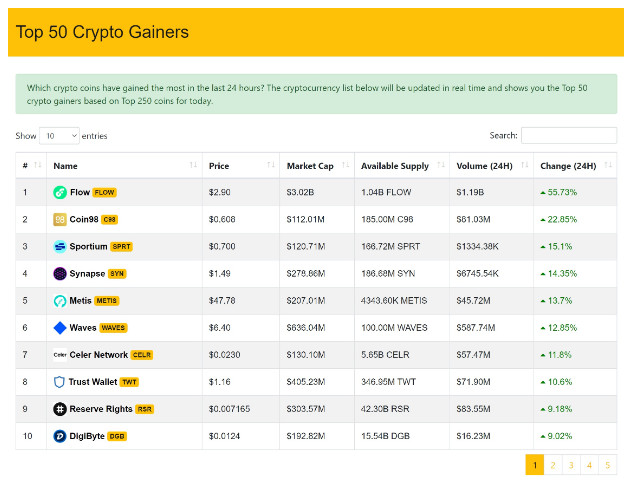Select Waves market cap $636.04M
632x482 pixels.
[x=306, y=328]
